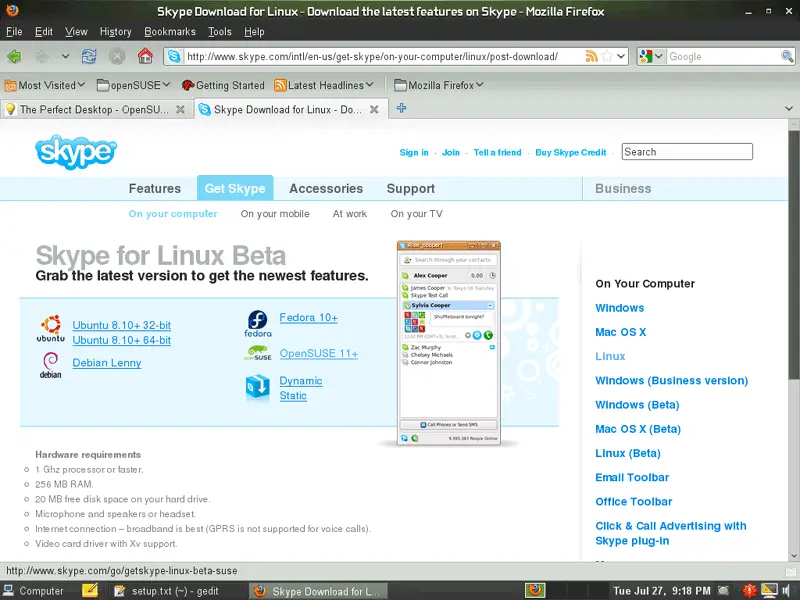This screenshot has width=800, height=600.
Task: Open the File menu
Action: click(x=14, y=32)
